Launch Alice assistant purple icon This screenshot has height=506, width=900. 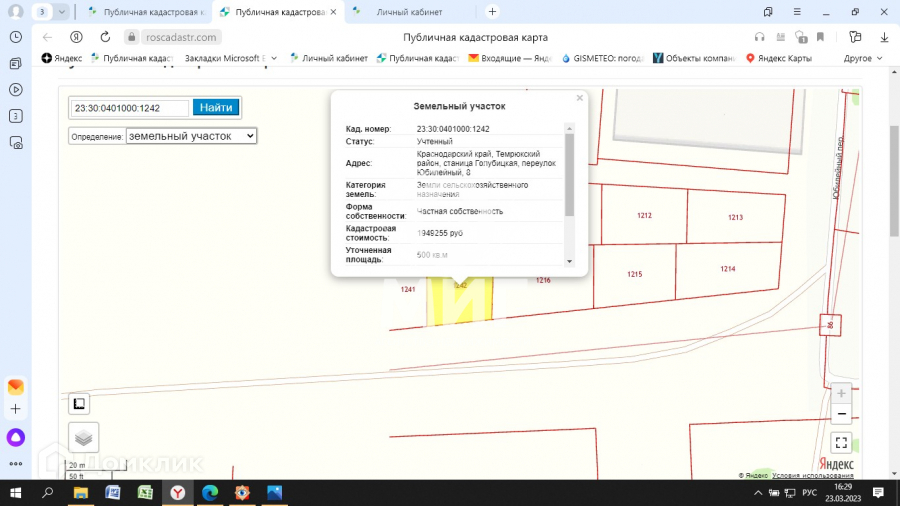tap(15, 437)
